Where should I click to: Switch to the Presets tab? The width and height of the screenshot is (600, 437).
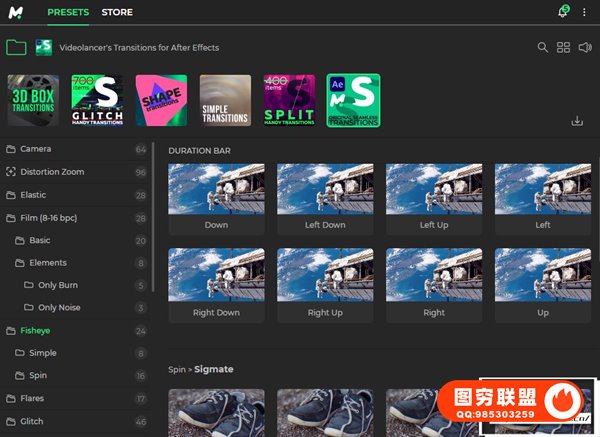[68, 13]
